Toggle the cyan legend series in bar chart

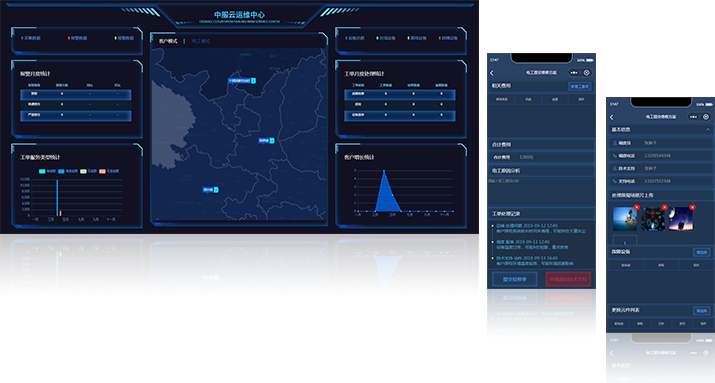click(x=47, y=171)
